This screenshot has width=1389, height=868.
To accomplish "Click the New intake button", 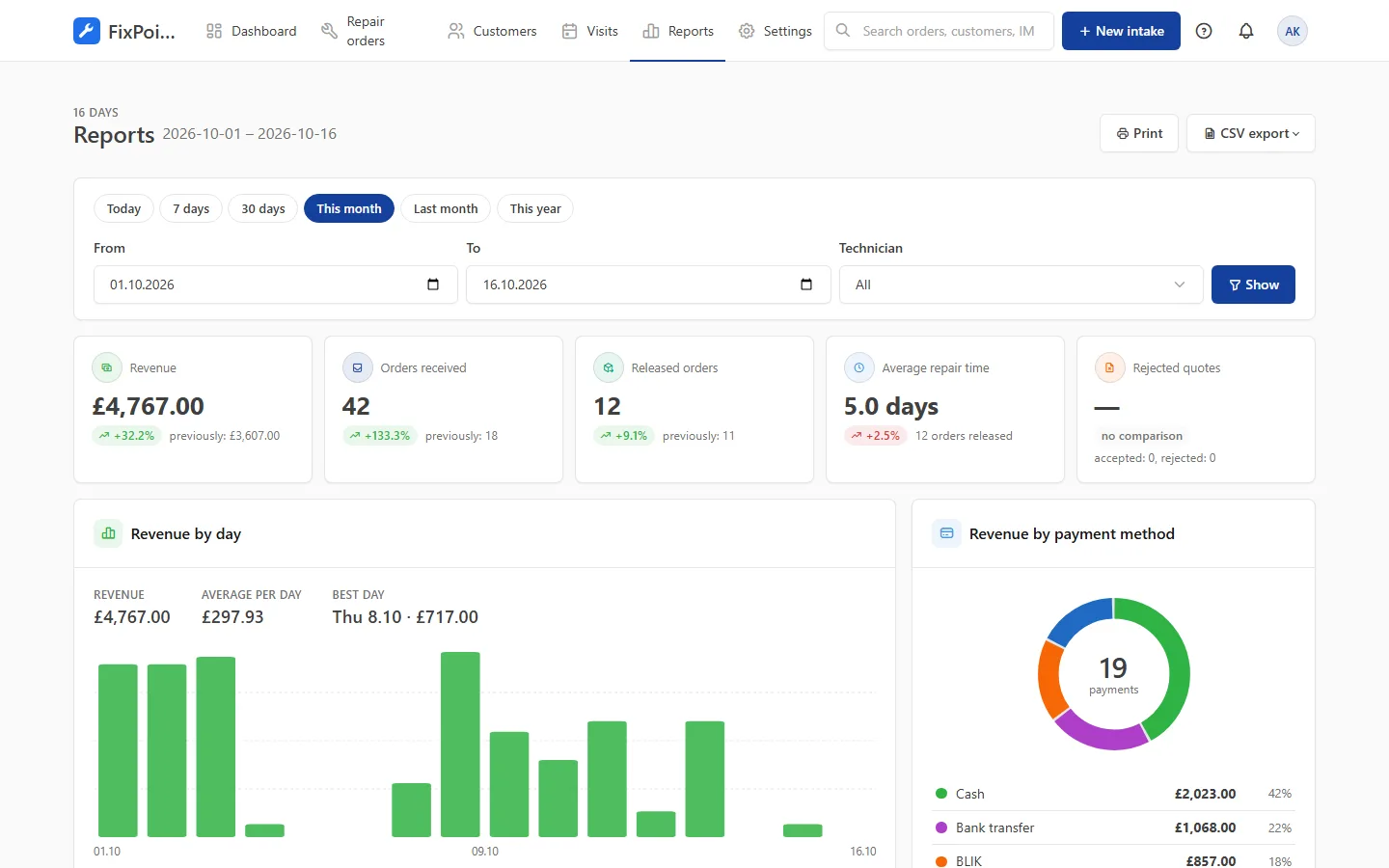I will click(1121, 31).
